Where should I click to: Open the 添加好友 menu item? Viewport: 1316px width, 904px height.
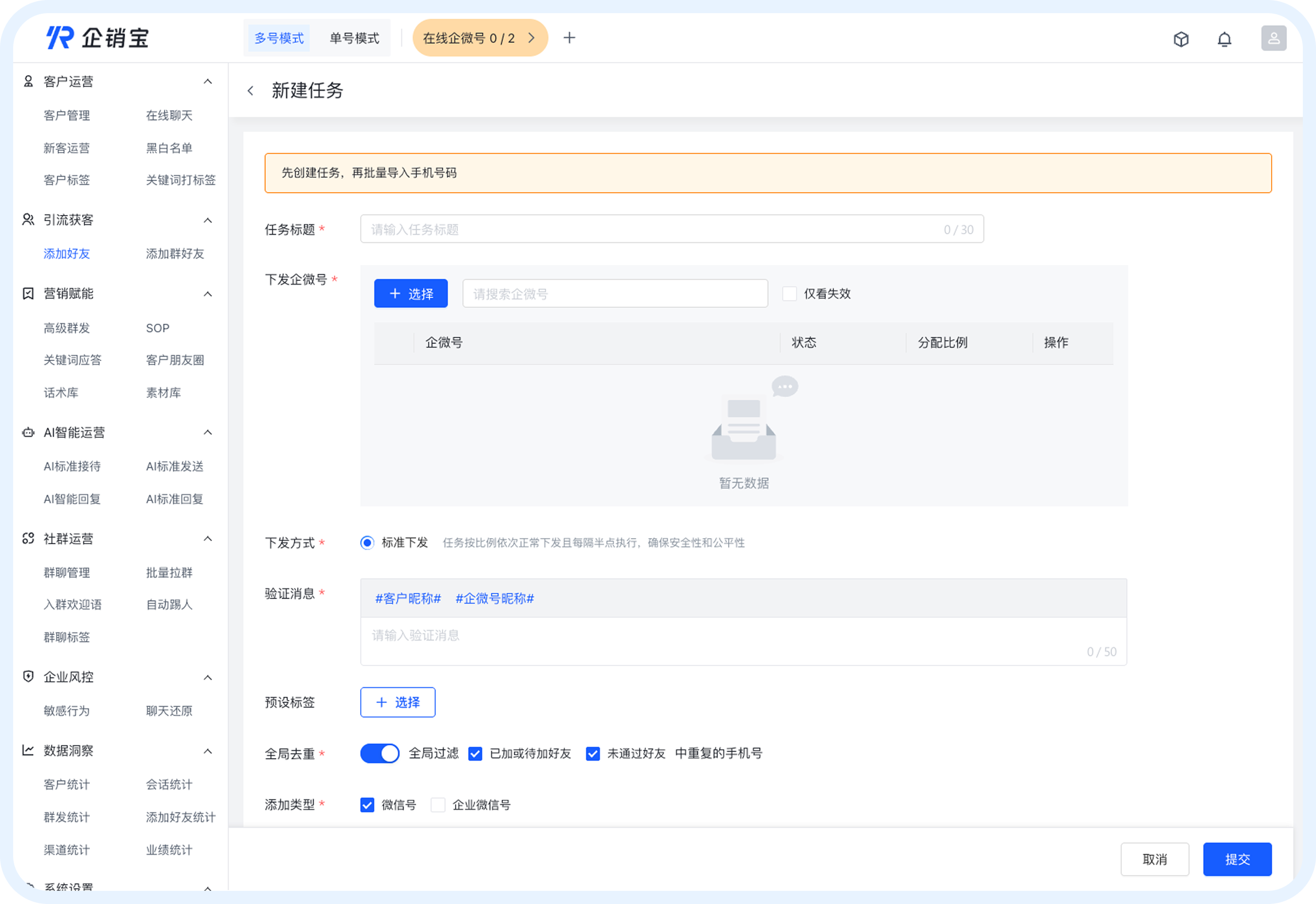66,253
